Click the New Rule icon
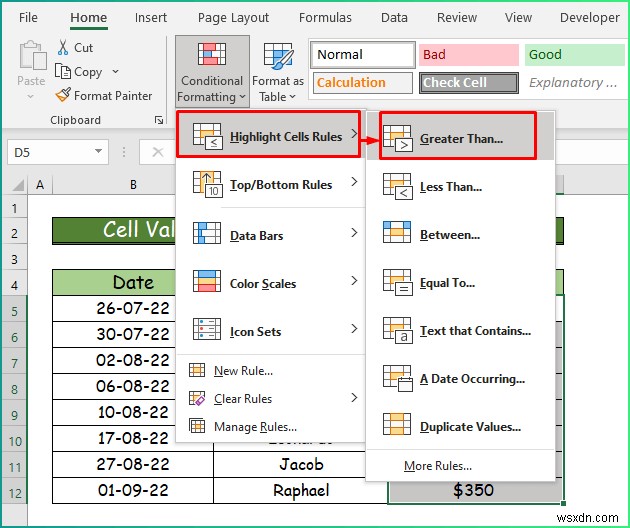Screen dimensions: 630x528 [x=197, y=370]
